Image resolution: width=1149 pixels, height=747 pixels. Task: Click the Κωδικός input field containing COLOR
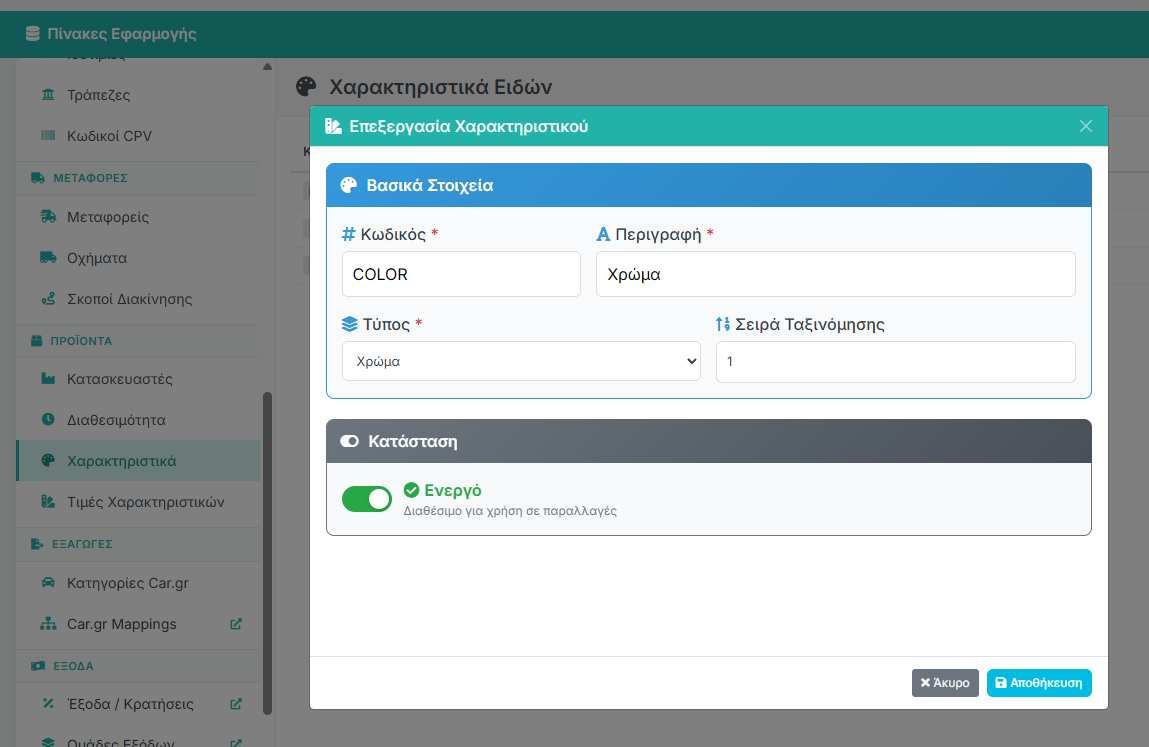(x=462, y=274)
